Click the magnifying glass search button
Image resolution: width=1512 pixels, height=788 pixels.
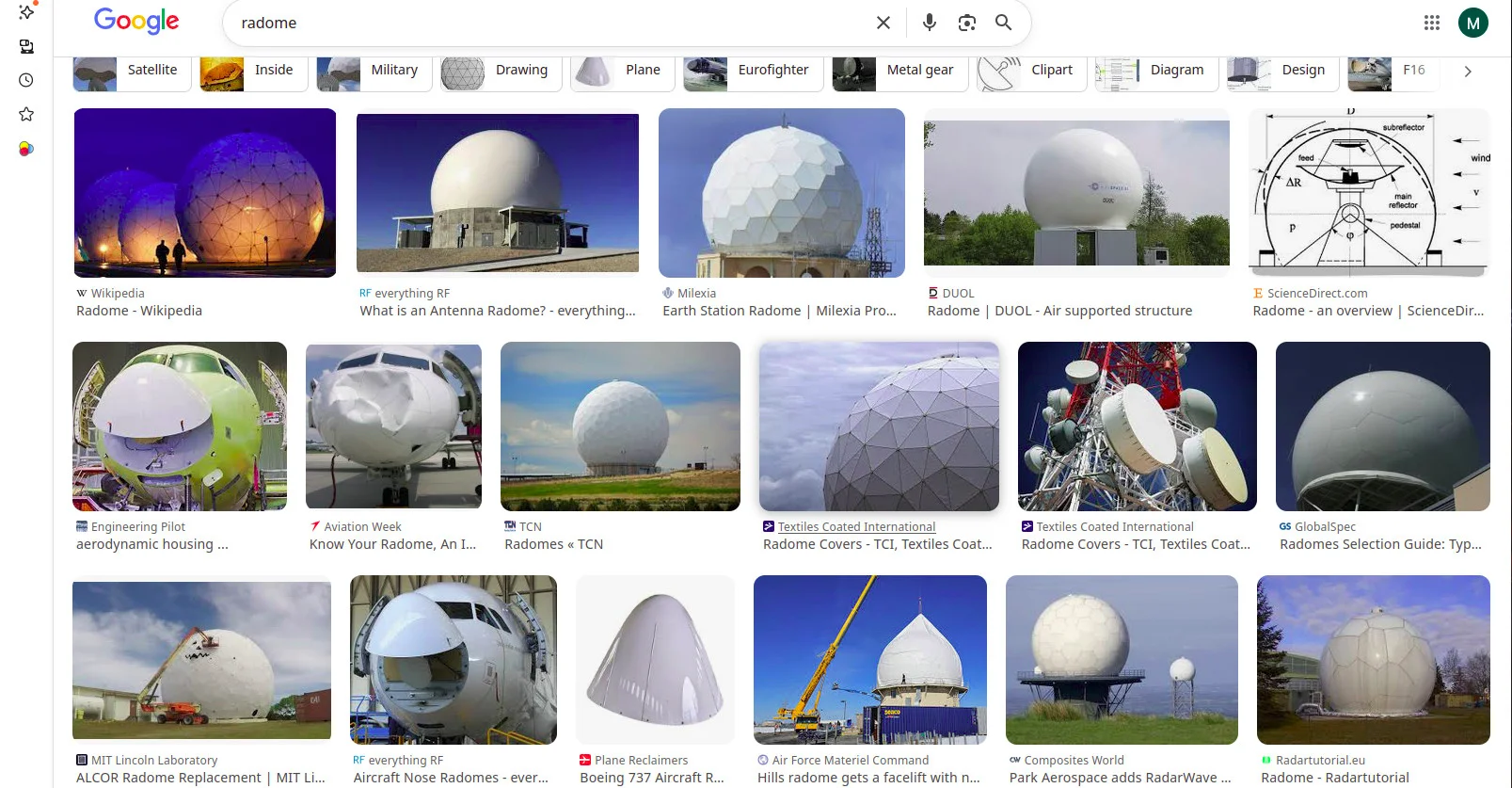point(1004,23)
